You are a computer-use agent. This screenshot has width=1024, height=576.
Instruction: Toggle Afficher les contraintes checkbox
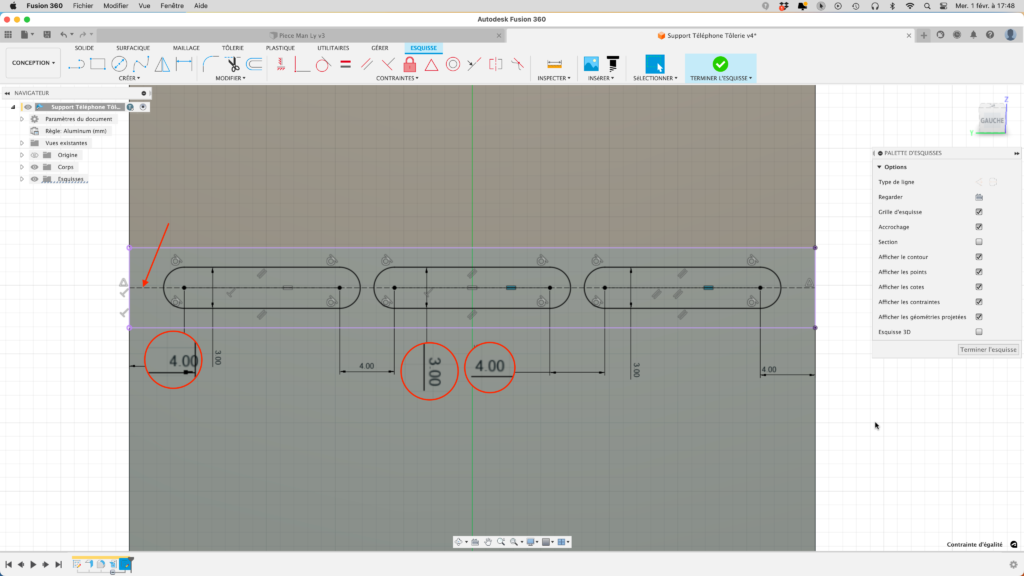[979, 302]
